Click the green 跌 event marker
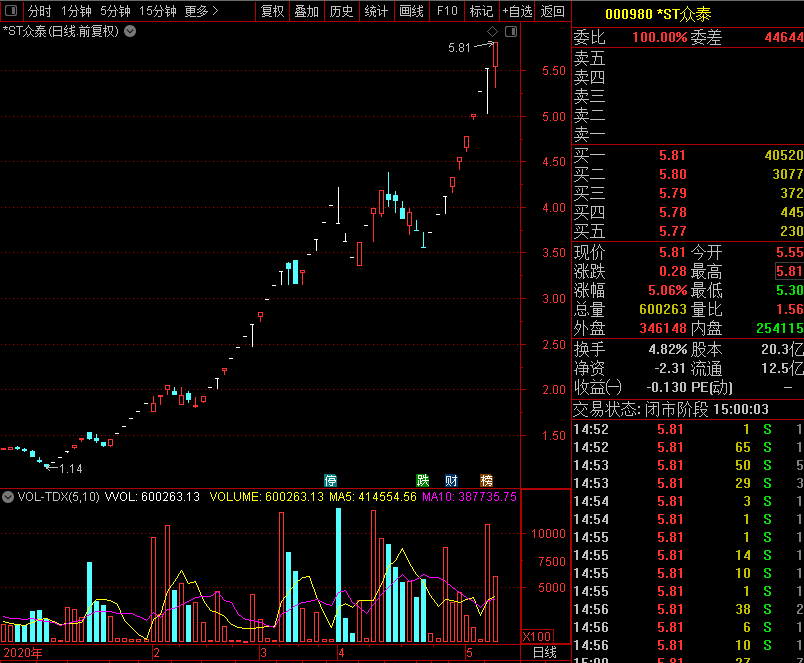The width and height of the screenshot is (804, 663). [423, 480]
